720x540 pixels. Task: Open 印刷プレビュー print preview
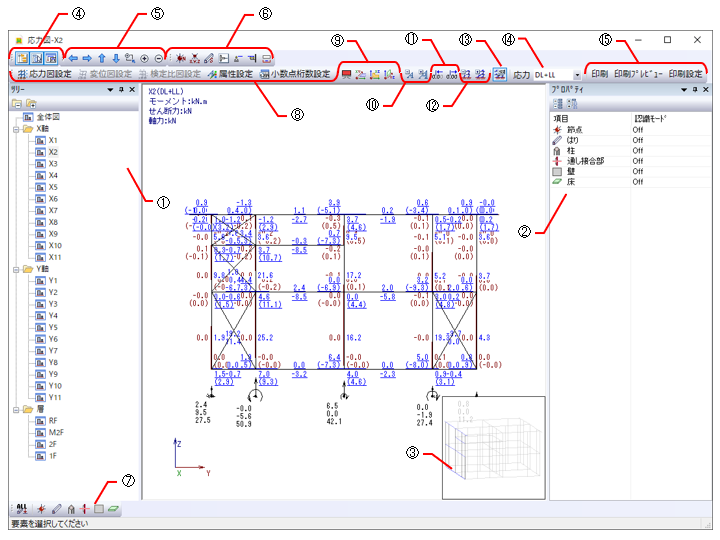tap(637, 75)
